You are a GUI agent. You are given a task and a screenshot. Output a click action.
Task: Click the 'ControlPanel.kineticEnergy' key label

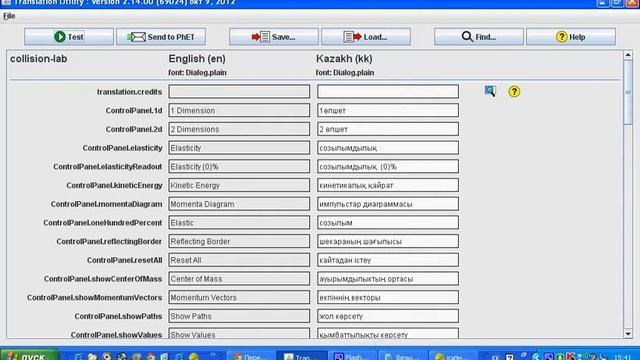point(114,186)
